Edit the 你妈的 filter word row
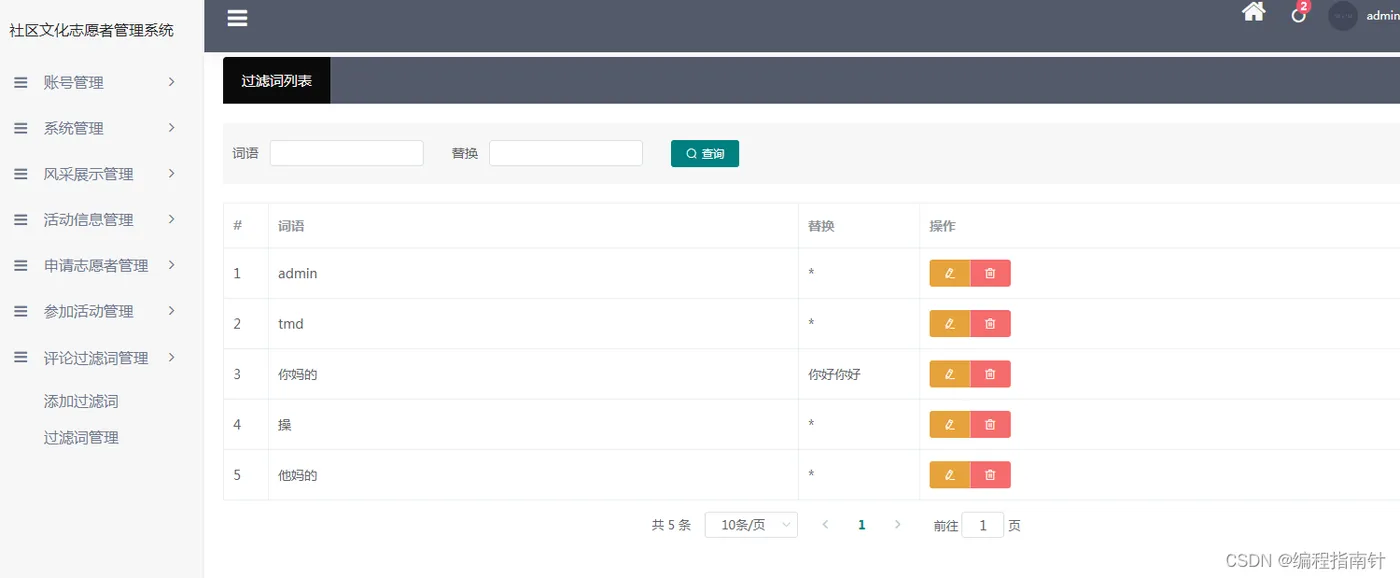The image size is (1400, 578). (x=950, y=374)
